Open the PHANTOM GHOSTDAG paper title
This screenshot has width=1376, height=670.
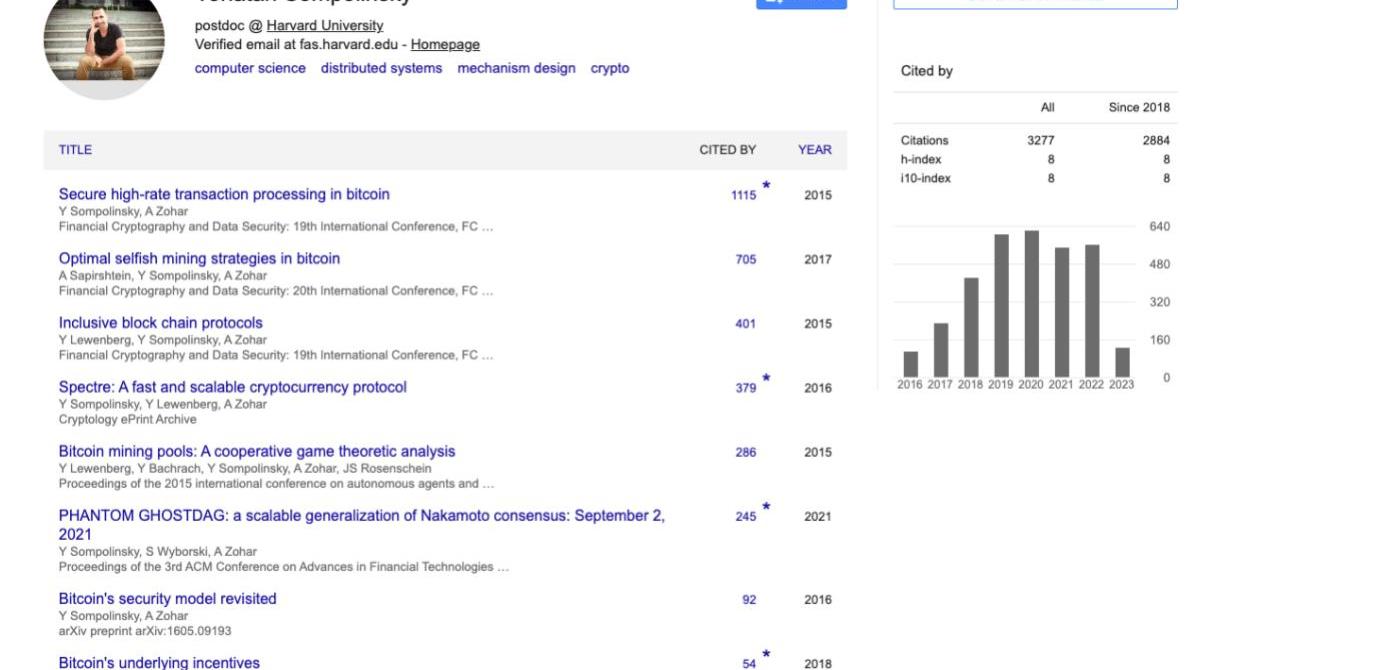(361, 517)
